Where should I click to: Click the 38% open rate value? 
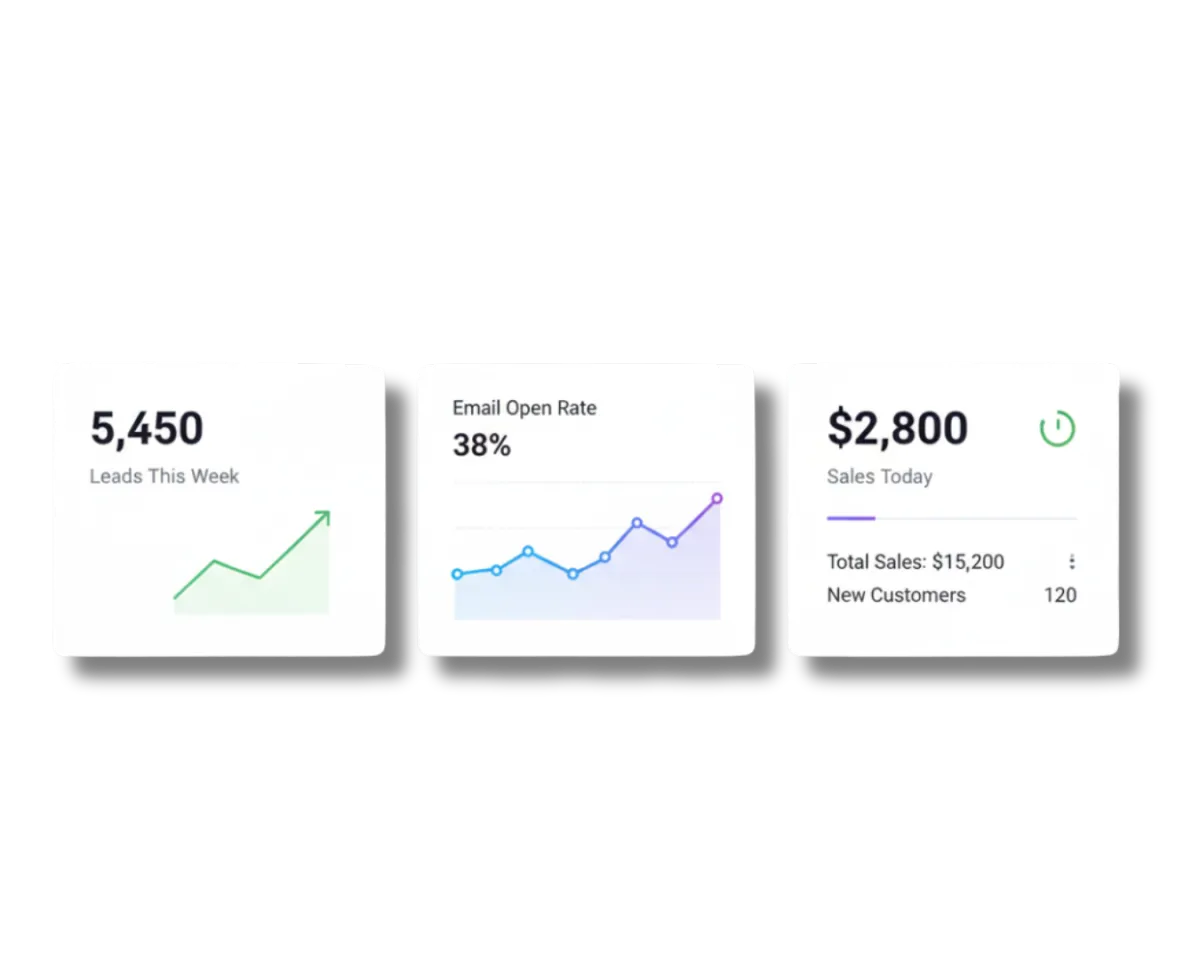pyautogui.click(x=481, y=445)
